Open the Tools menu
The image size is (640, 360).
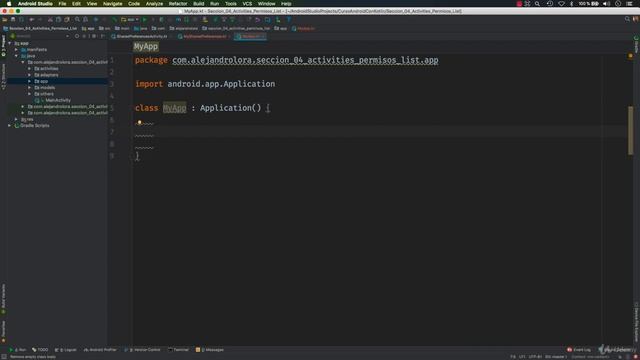[x=231, y=4]
